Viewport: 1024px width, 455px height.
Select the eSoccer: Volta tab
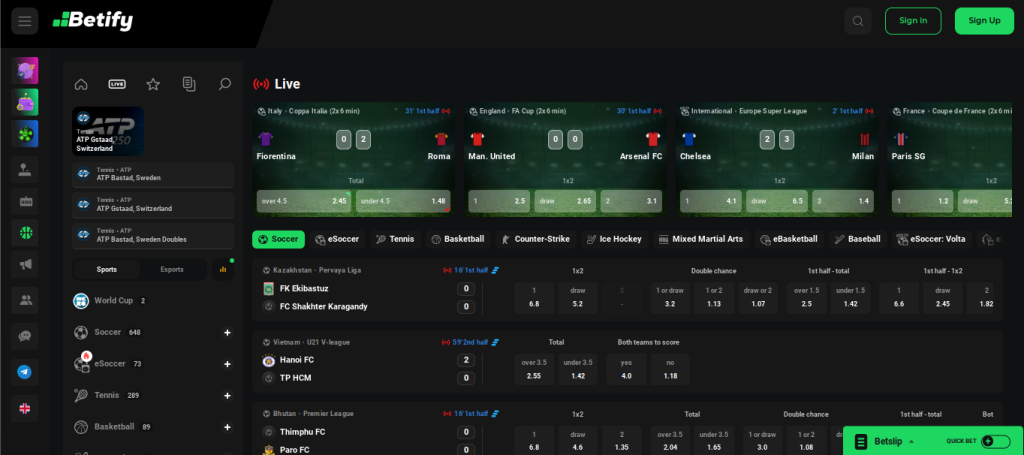pos(932,240)
